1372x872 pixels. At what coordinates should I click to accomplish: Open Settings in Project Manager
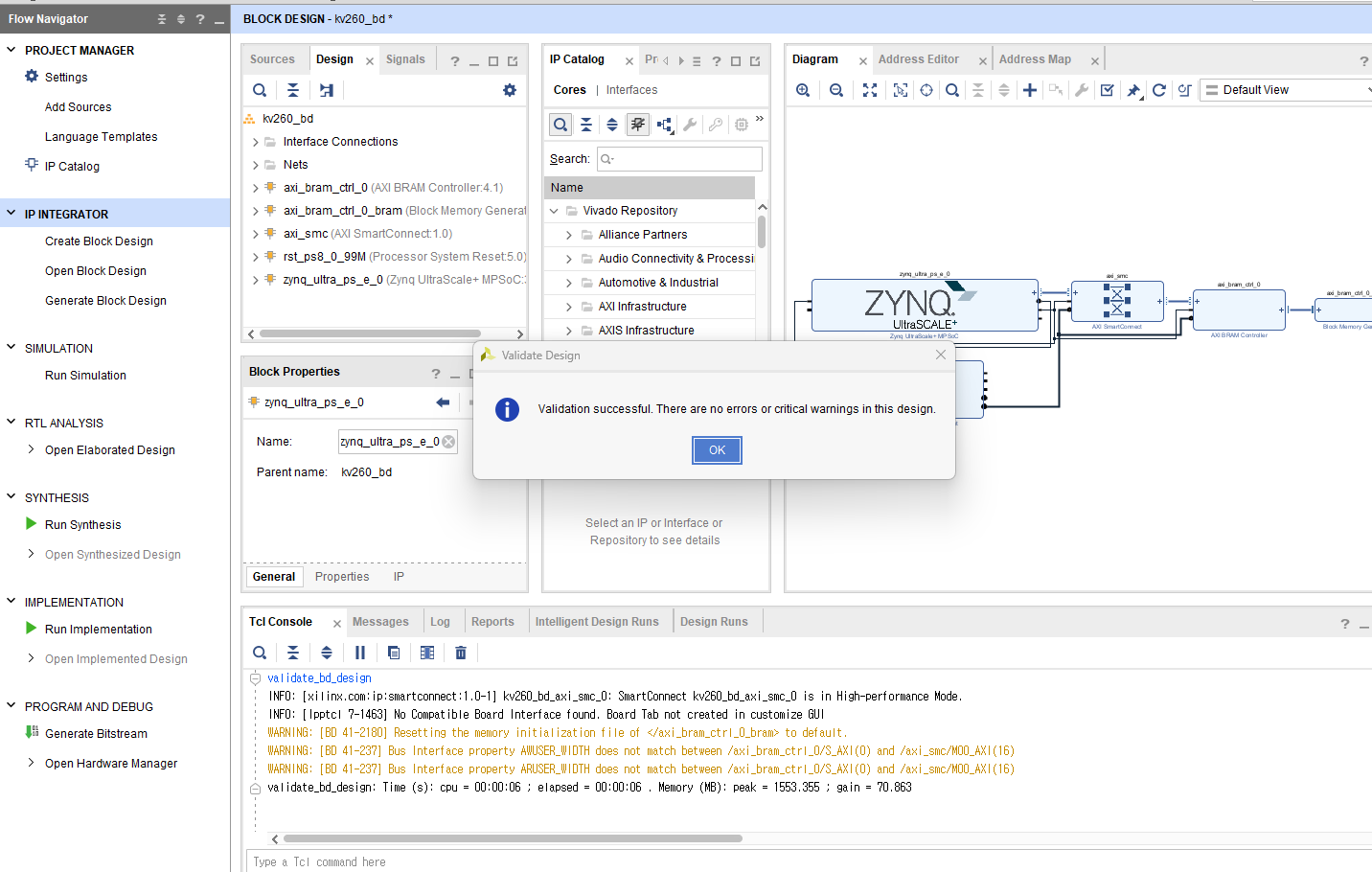tap(66, 78)
